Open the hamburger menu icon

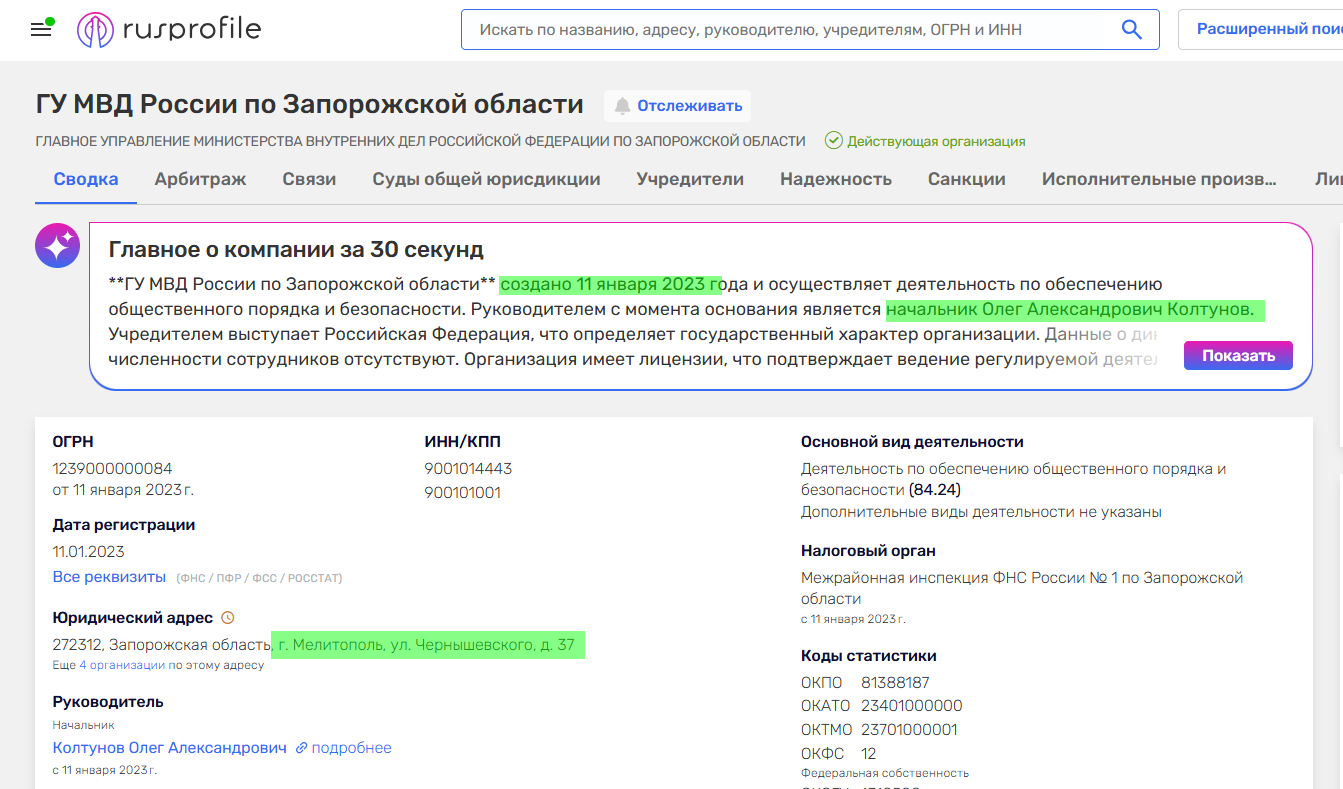click(41, 30)
